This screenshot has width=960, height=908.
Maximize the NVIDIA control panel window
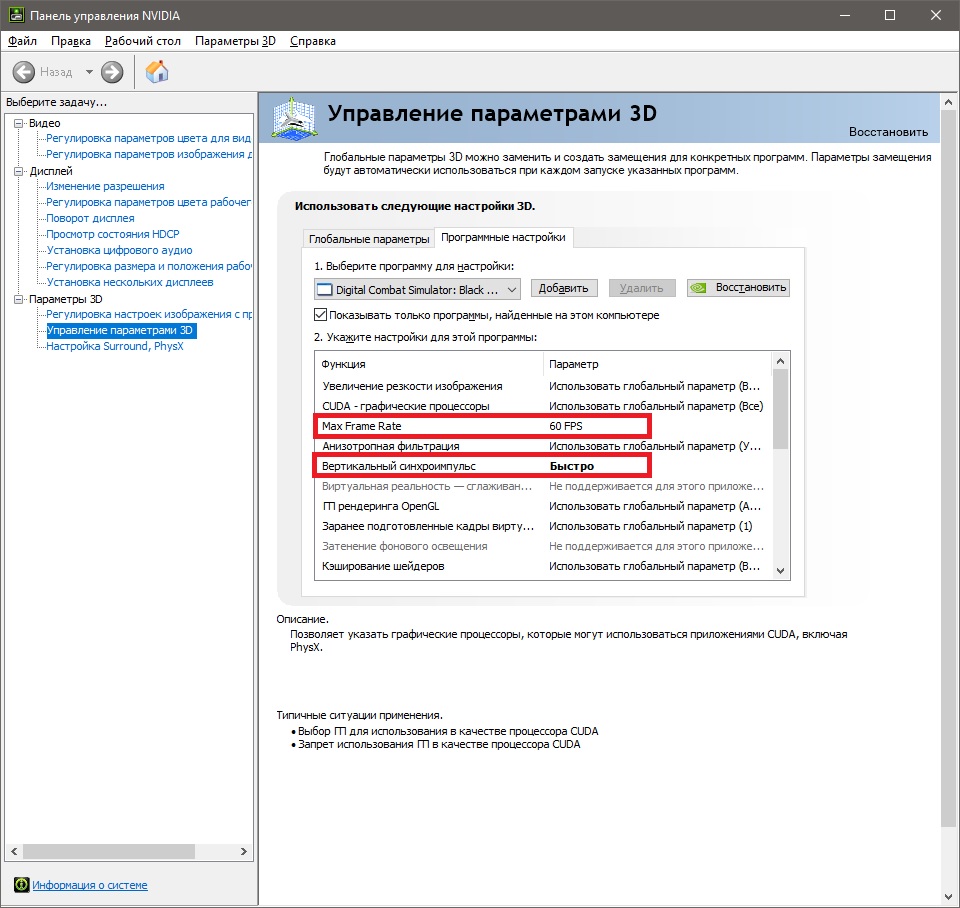(x=890, y=15)
